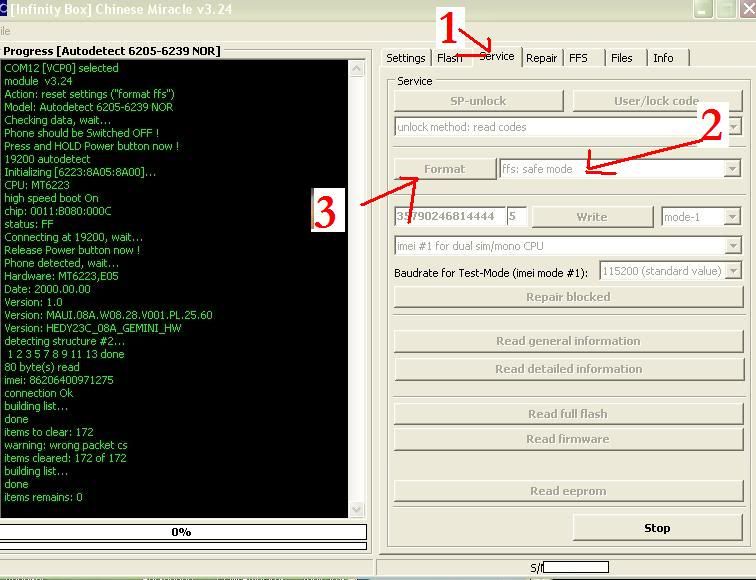Image resolution: width=756 pixels, height=580 pixels.
Task: Click the 0% progress bar
Action: point(182,532)
